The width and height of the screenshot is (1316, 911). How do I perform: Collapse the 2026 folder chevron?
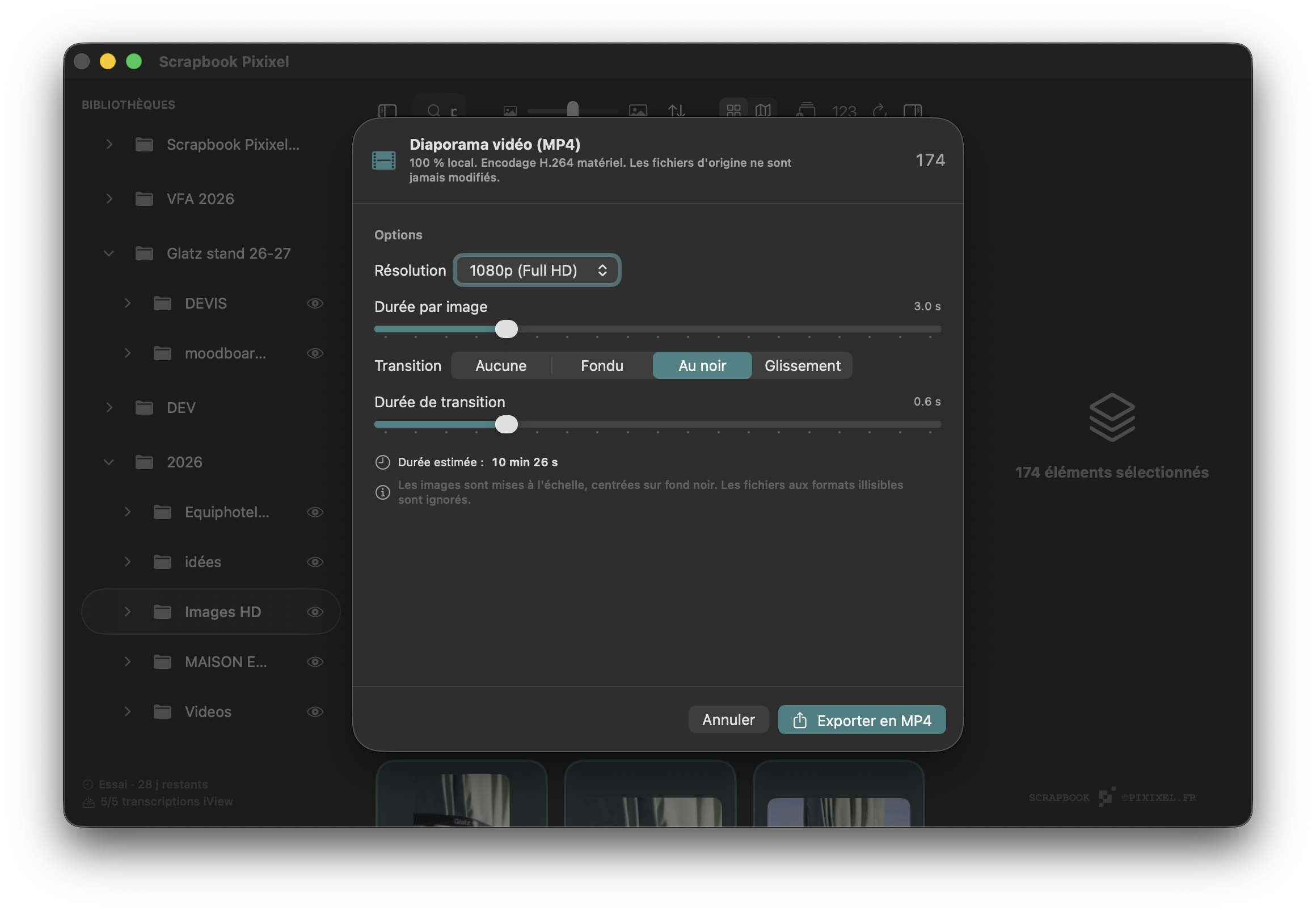click(x=109, y=462)
